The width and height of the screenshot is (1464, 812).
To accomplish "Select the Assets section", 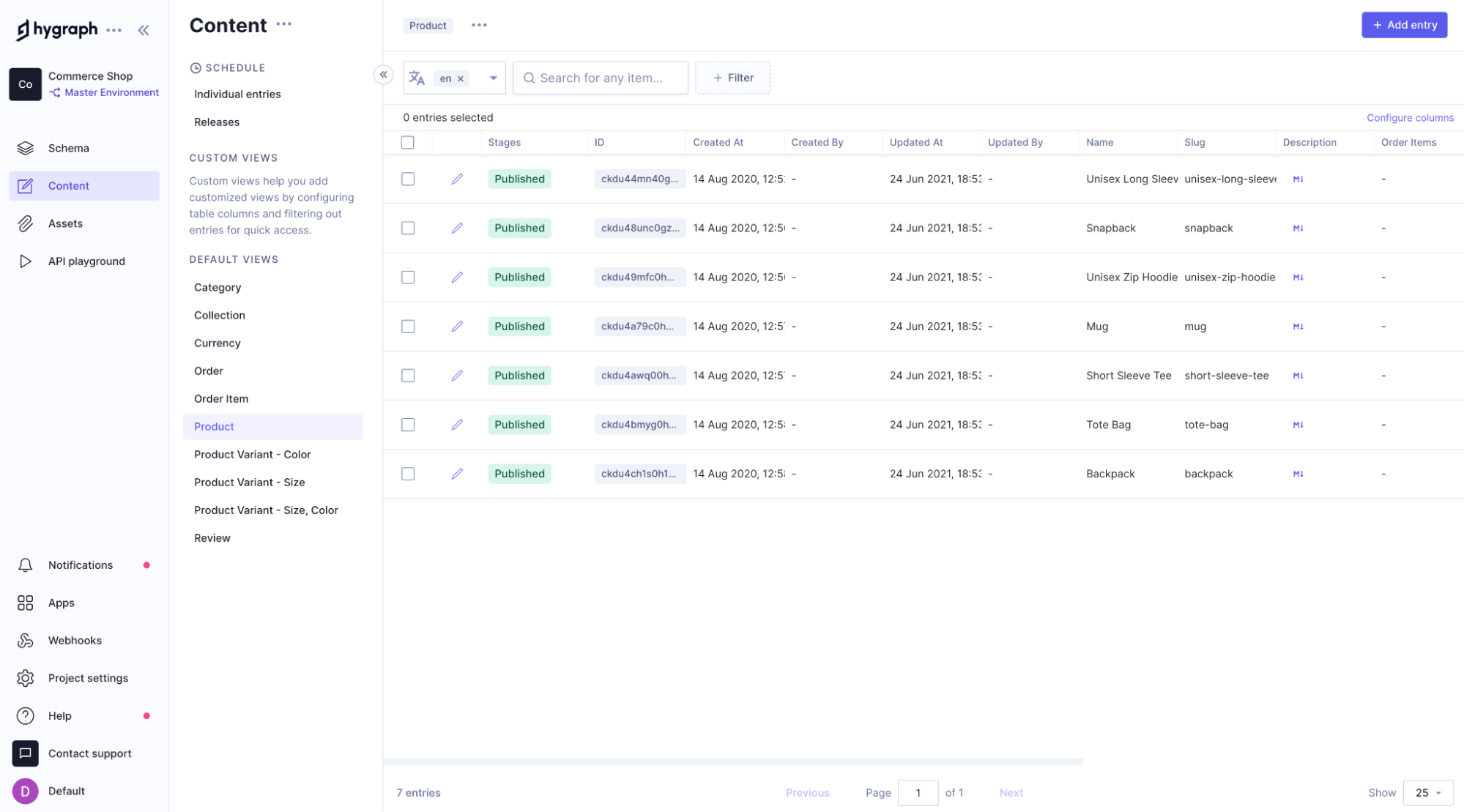I will 65,223.
